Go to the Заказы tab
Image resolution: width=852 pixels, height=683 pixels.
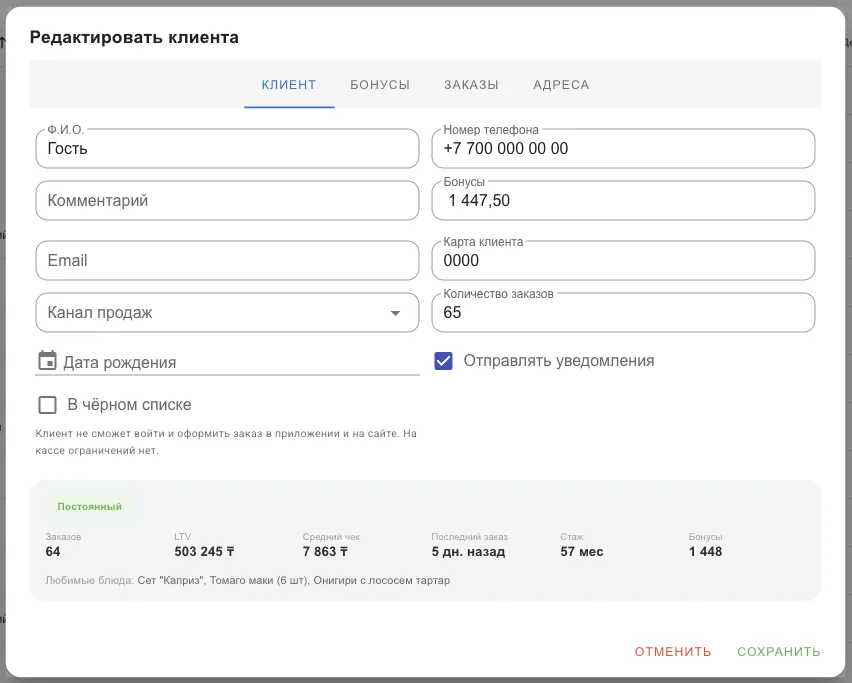point(471,85)
